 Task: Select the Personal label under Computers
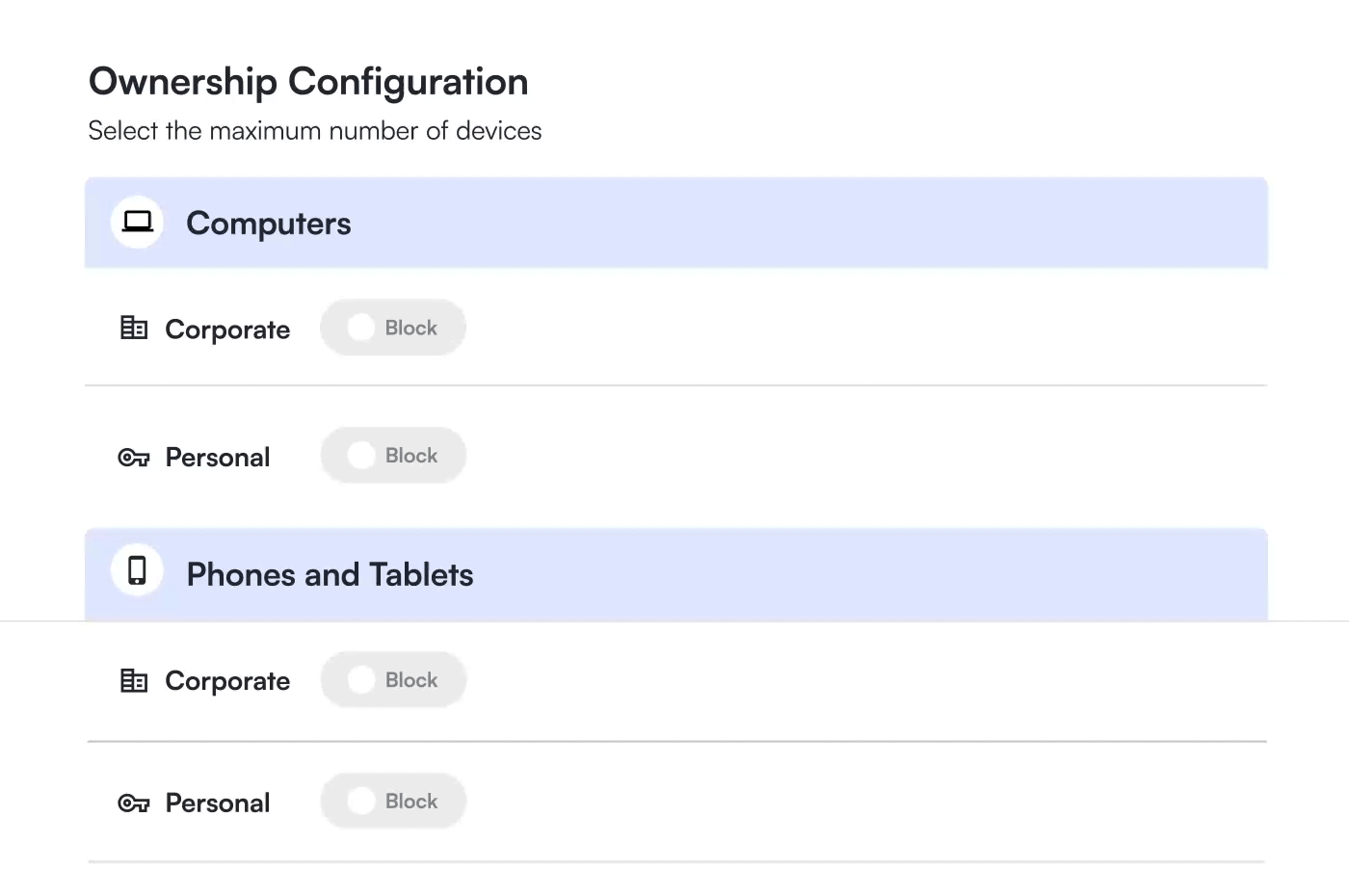pyautogui.click(x=218, y=458)
